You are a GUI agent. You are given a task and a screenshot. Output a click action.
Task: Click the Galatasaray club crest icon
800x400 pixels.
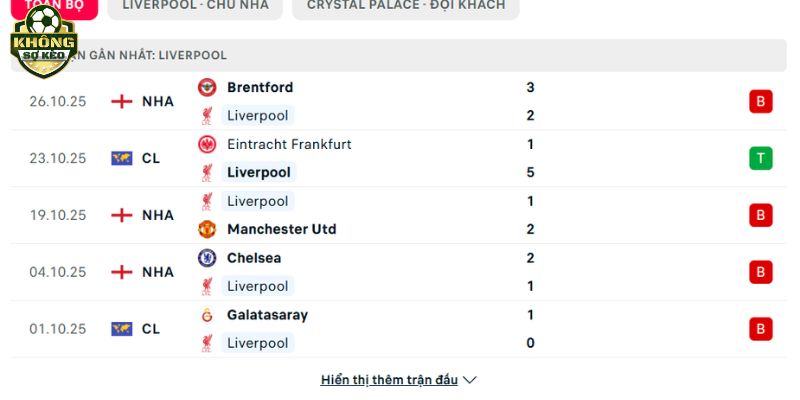point(207,315)
